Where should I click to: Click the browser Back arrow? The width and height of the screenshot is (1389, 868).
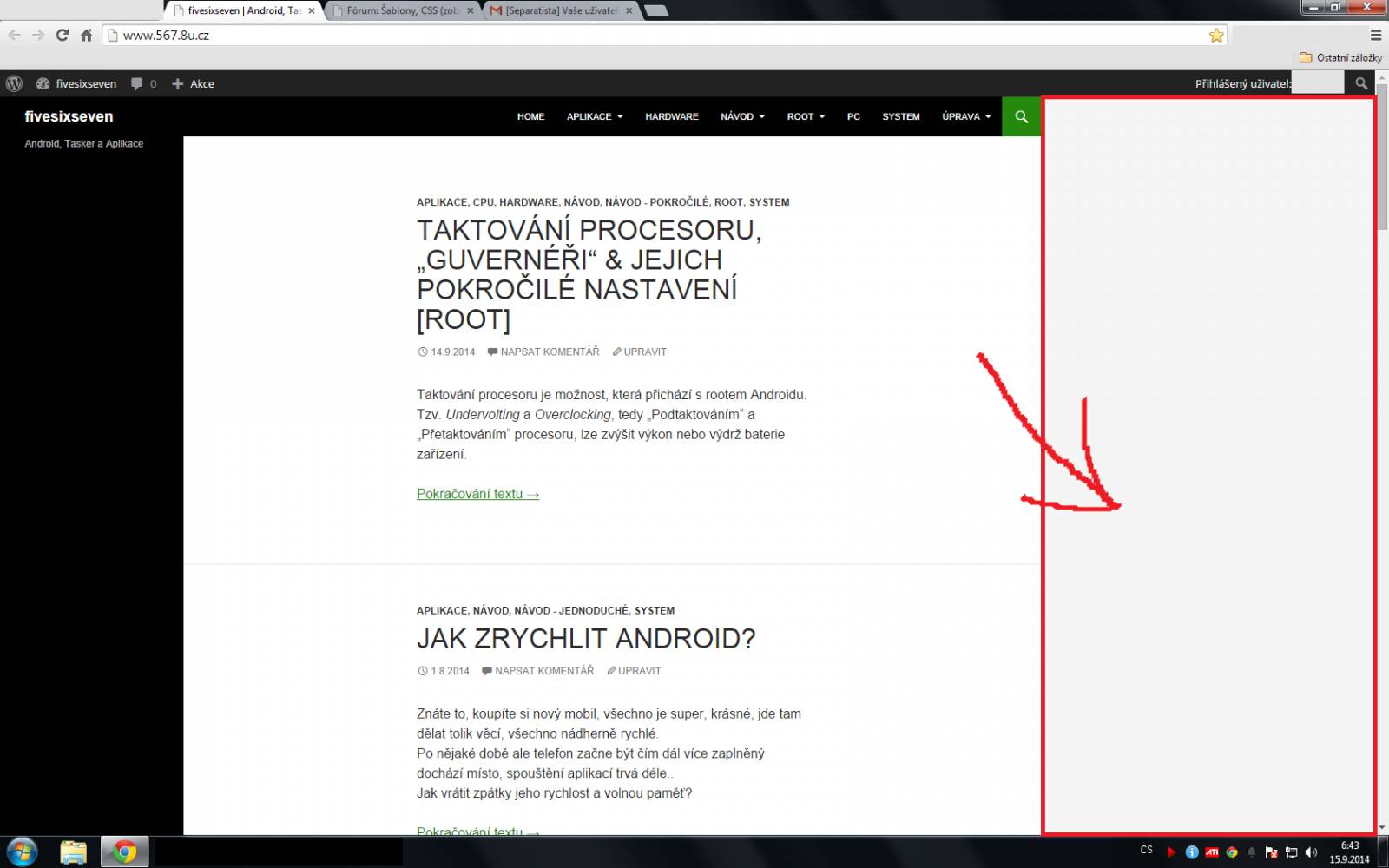[14, 35]
